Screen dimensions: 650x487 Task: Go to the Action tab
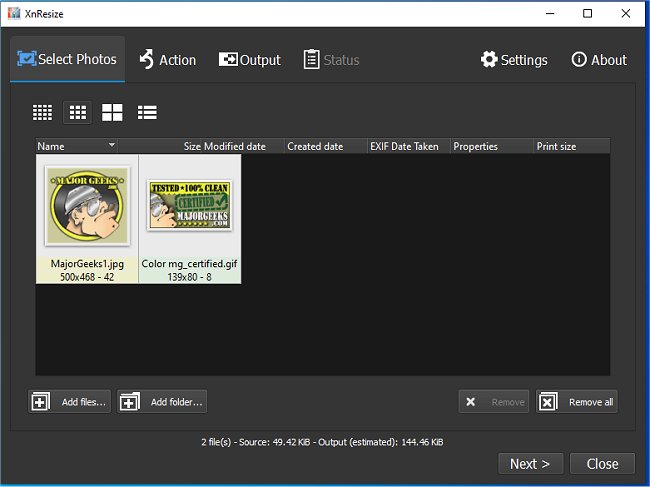pos(167,60)
